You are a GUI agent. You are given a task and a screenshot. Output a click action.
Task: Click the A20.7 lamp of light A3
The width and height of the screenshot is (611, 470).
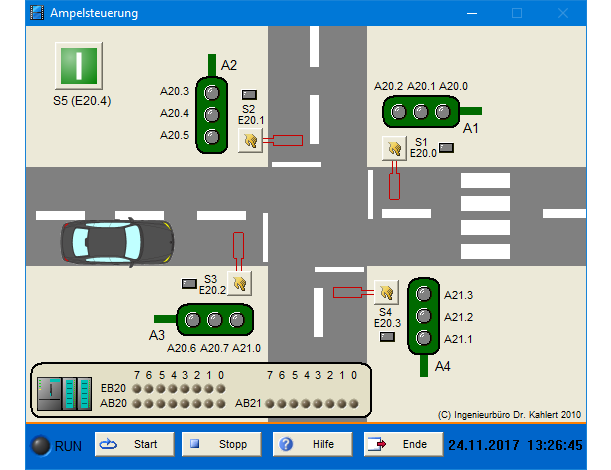tap(214, 320)
